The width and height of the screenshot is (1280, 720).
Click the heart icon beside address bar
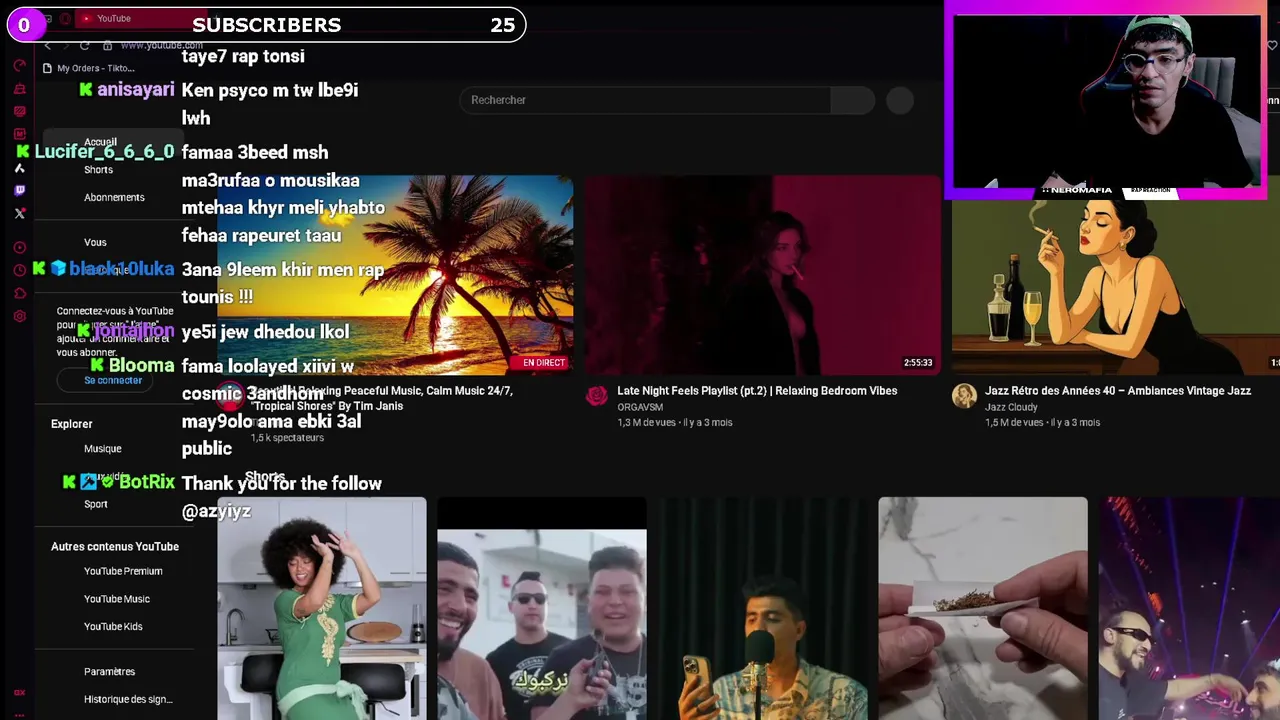(x=1272, y=45)
